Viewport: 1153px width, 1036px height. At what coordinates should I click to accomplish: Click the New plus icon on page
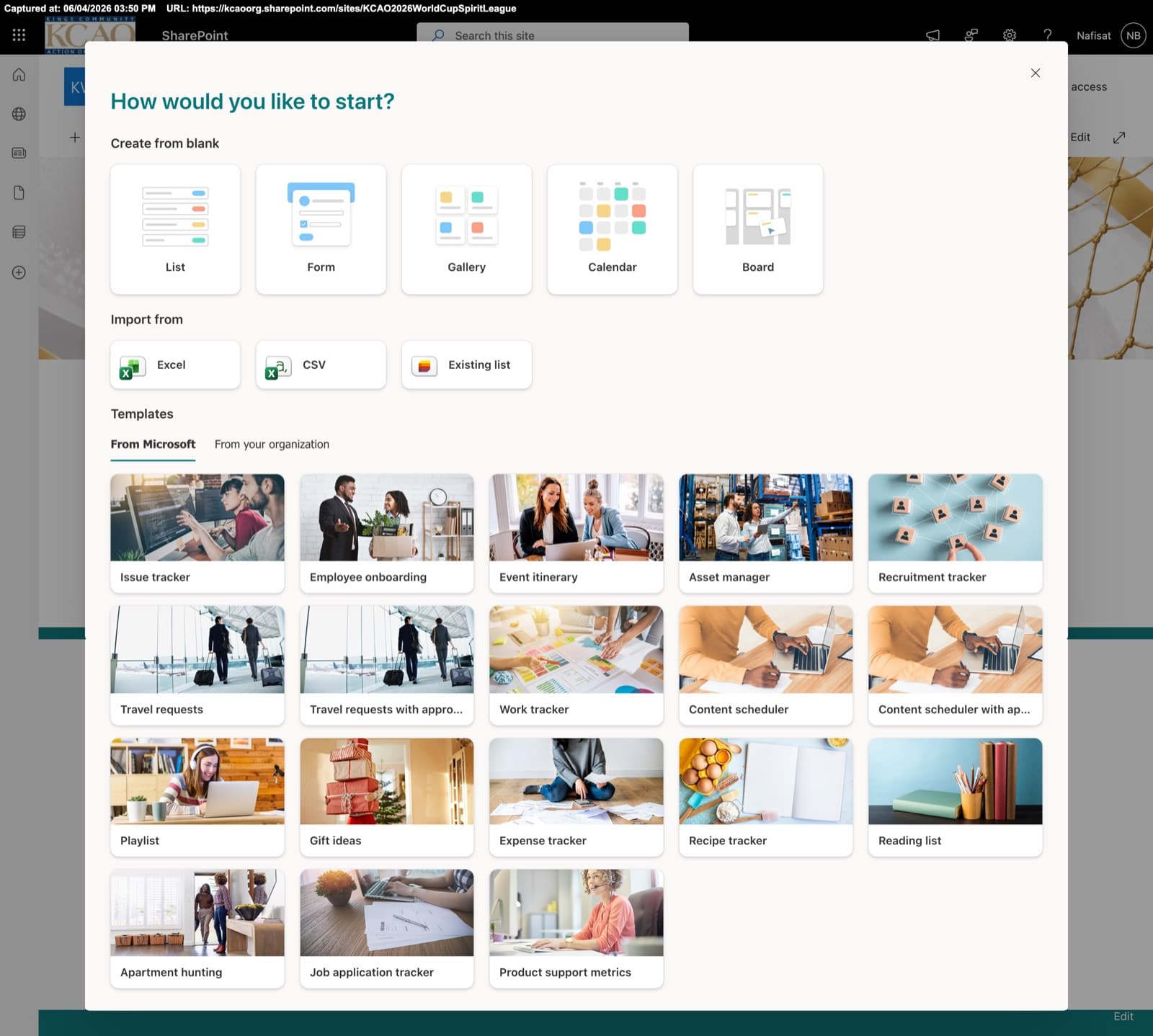[x=74, y=137]
